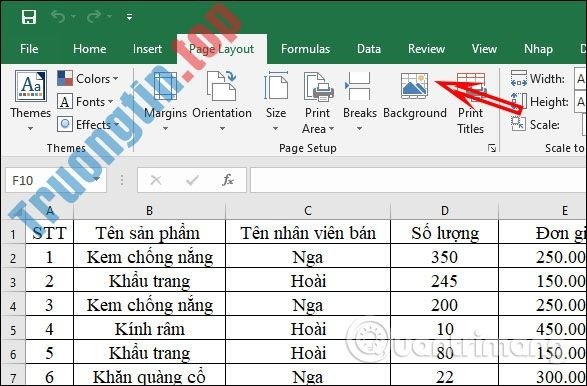Open Customize Quick Access Toolbar dropdown

pos(129,17)
